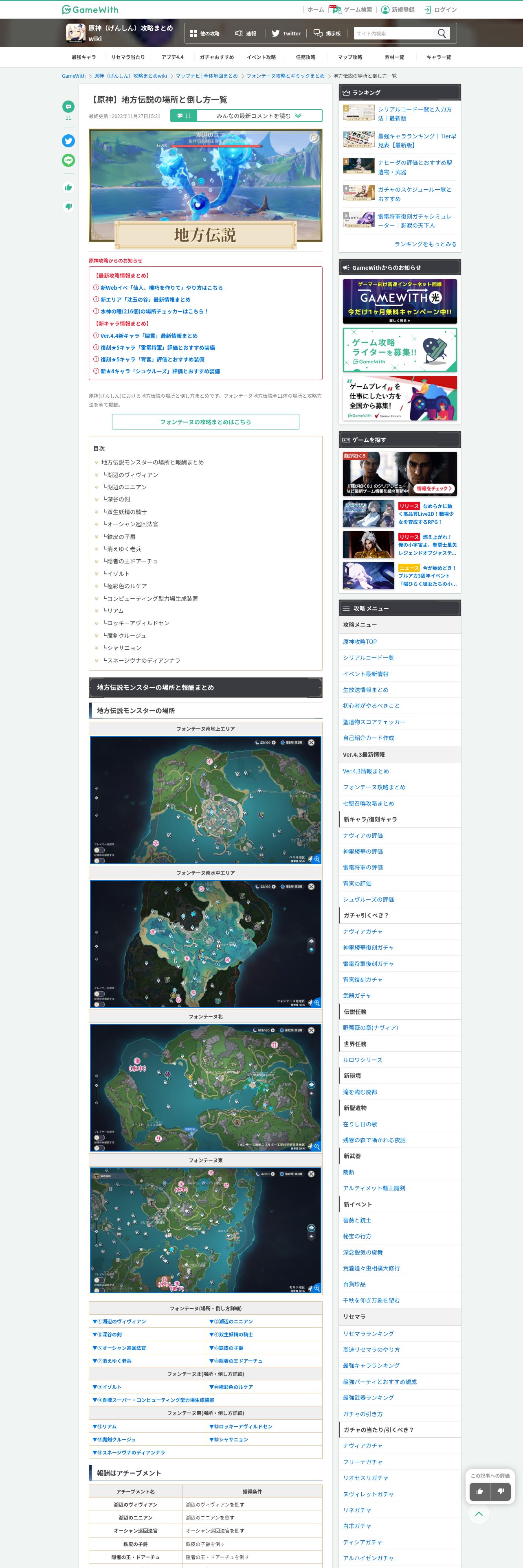Click the thumbs-up icon in left sidebar
Viewport: 523px width, 1568px height.
coord(68,188)
